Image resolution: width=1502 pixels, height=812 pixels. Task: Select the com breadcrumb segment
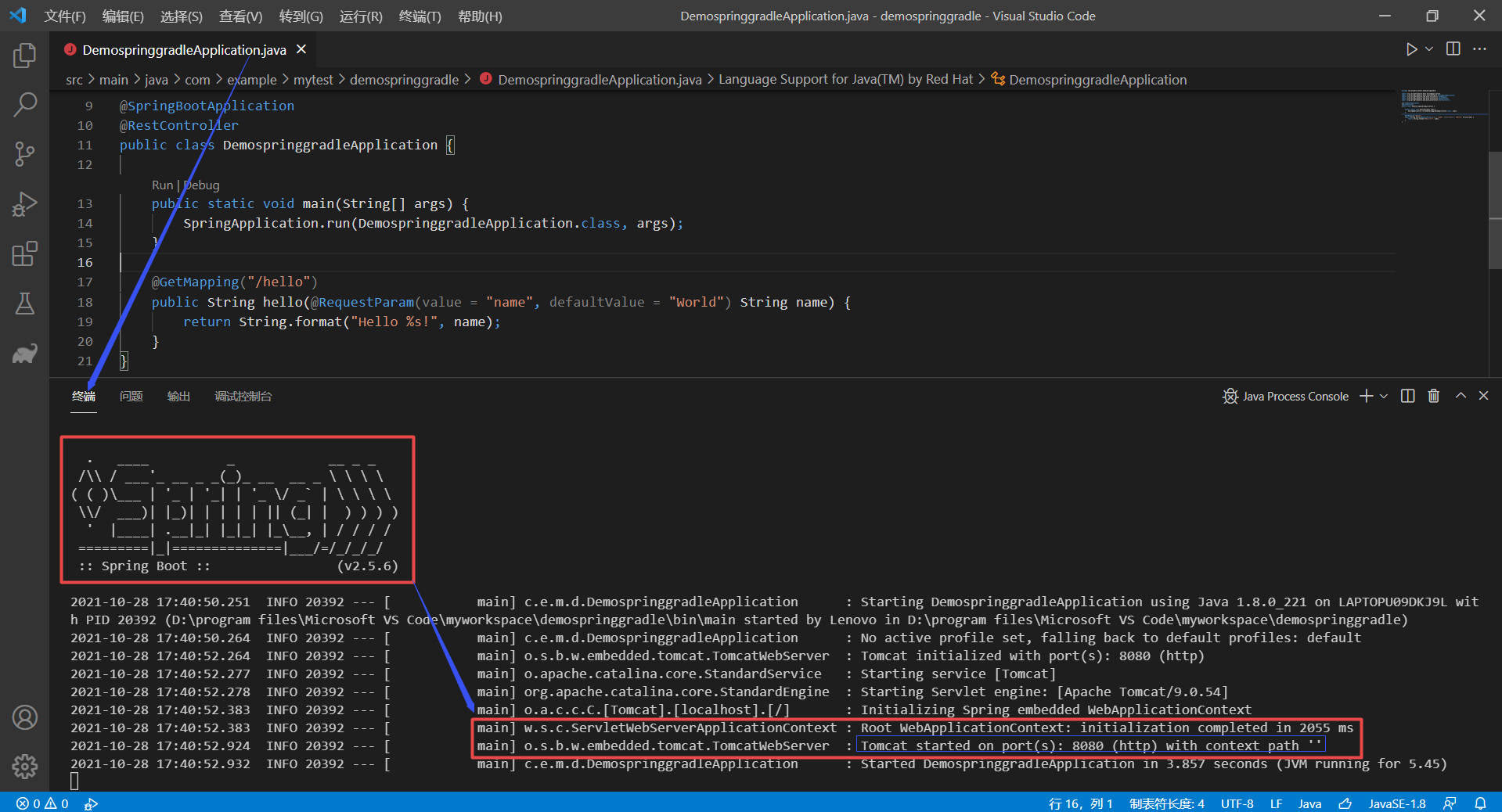(x=197, y=80)
